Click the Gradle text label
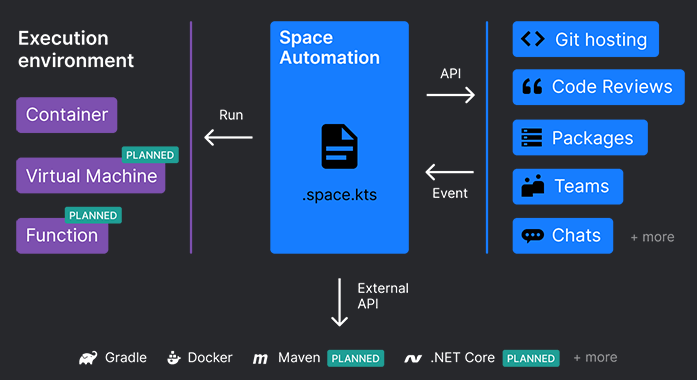Image resolution: width=697 pixels, height=380 pixels. click(126, 357)
